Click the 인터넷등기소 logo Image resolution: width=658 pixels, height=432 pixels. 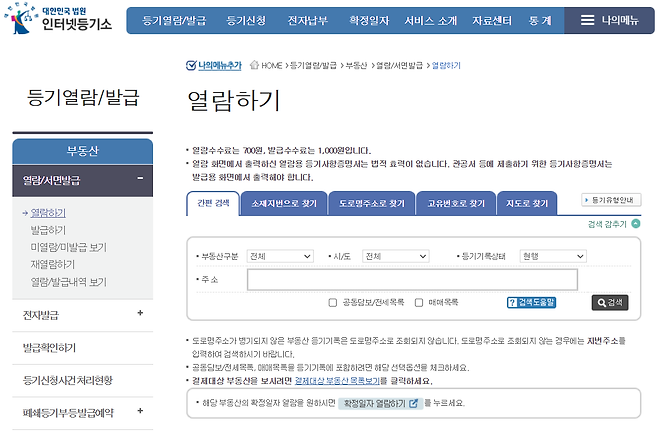[58, 18]
